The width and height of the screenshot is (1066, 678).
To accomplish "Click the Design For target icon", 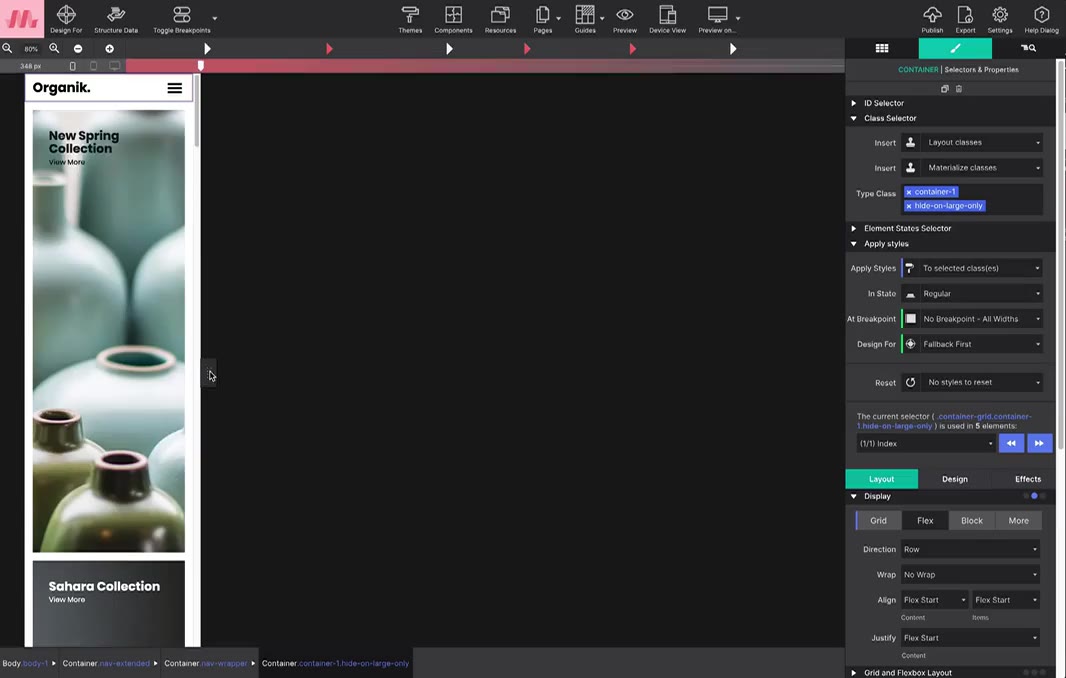I will click(66, 15).
